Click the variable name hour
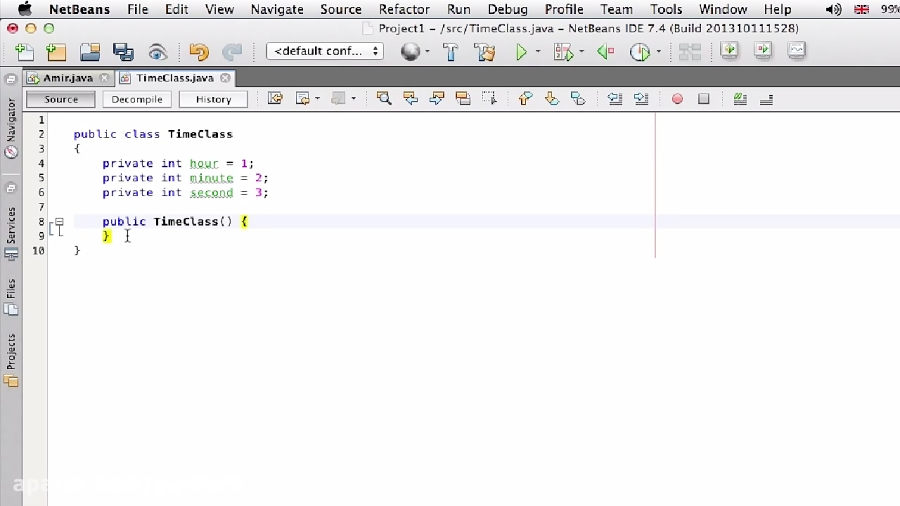 pyautogui.click(x=204, y=164)
